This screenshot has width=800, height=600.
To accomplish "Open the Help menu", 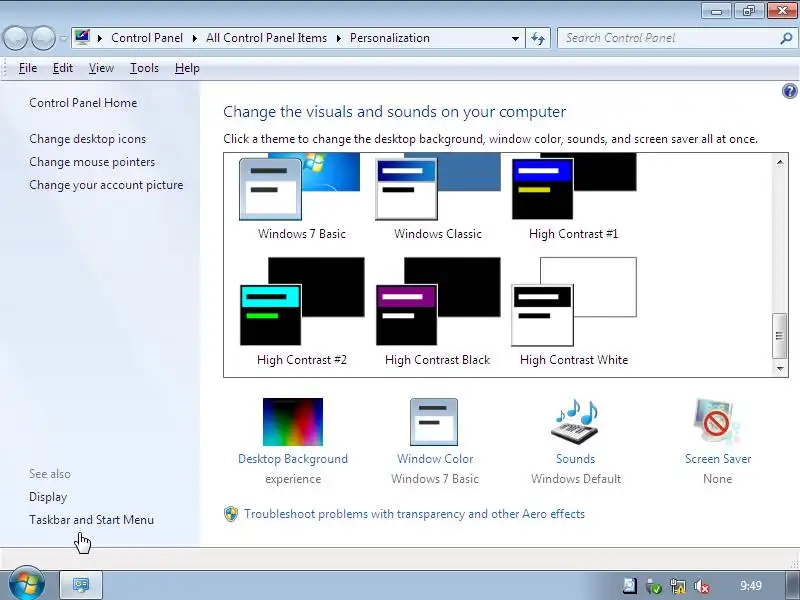I will 187,68.
